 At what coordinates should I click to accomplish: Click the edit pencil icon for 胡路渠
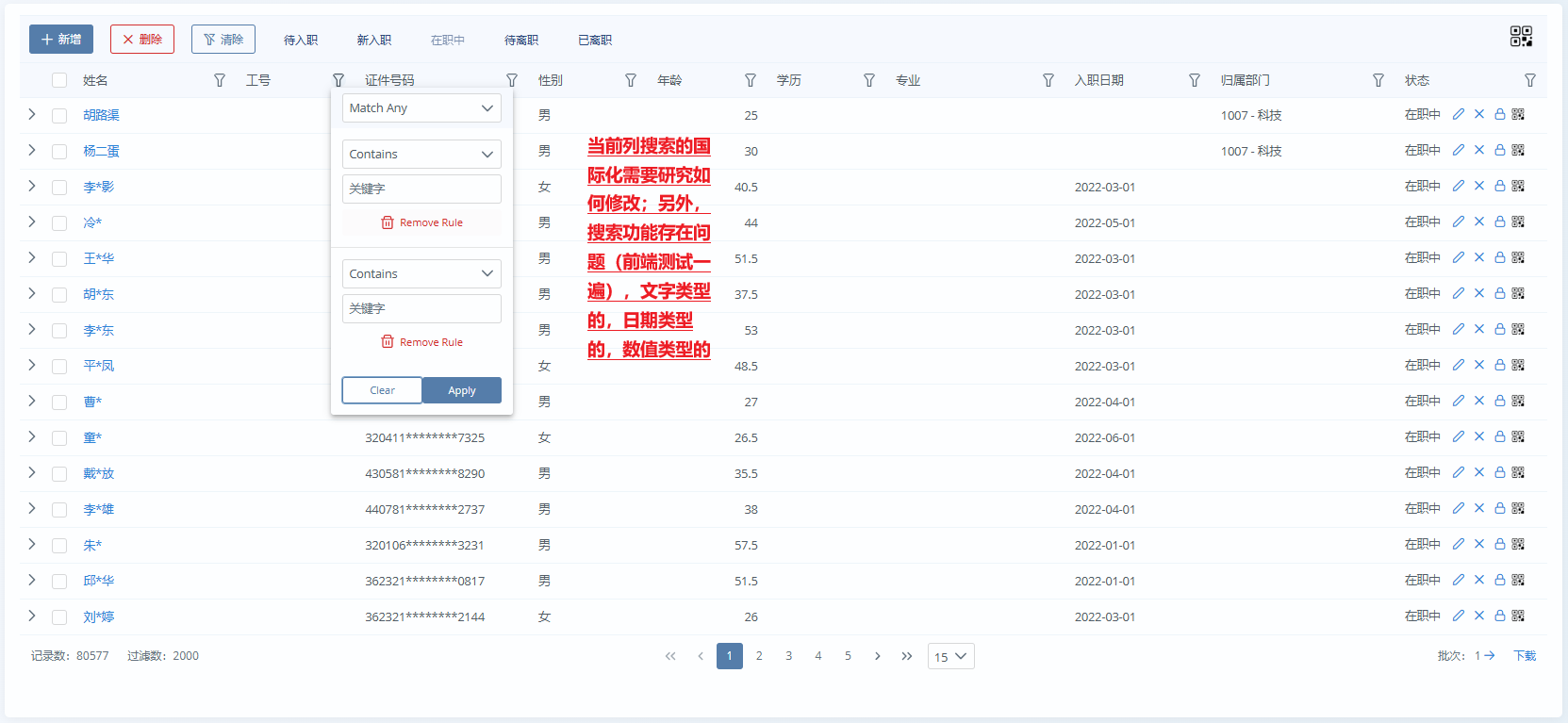(1459, 114)
